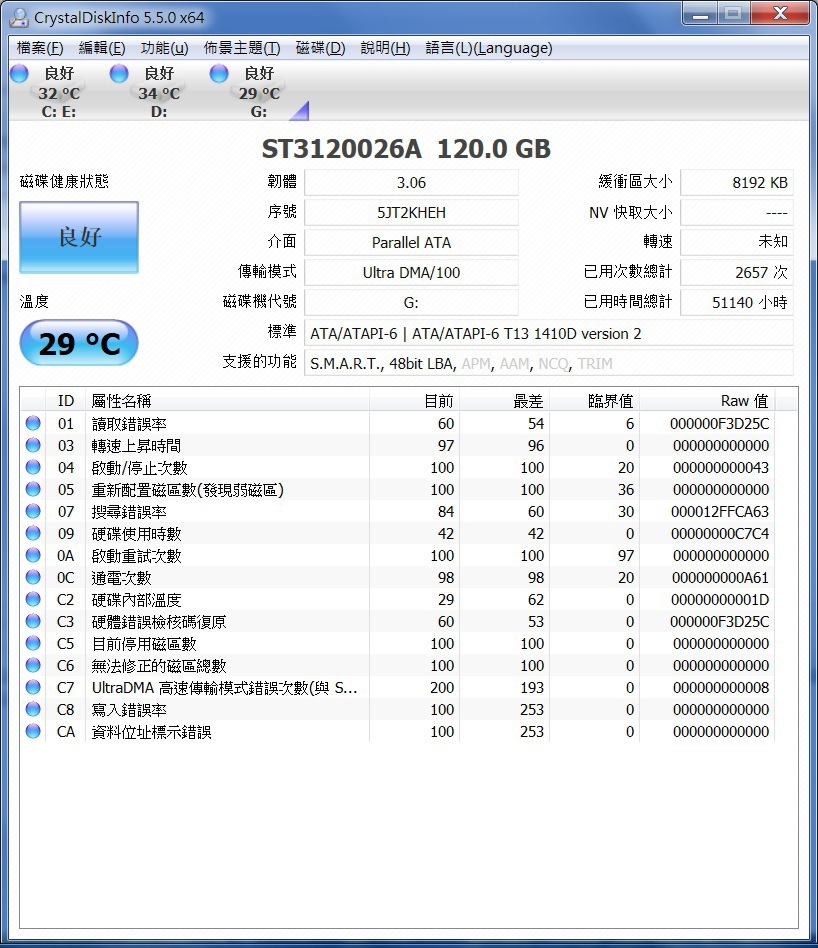Open the 檔案(F) menu

coord(40,48)
